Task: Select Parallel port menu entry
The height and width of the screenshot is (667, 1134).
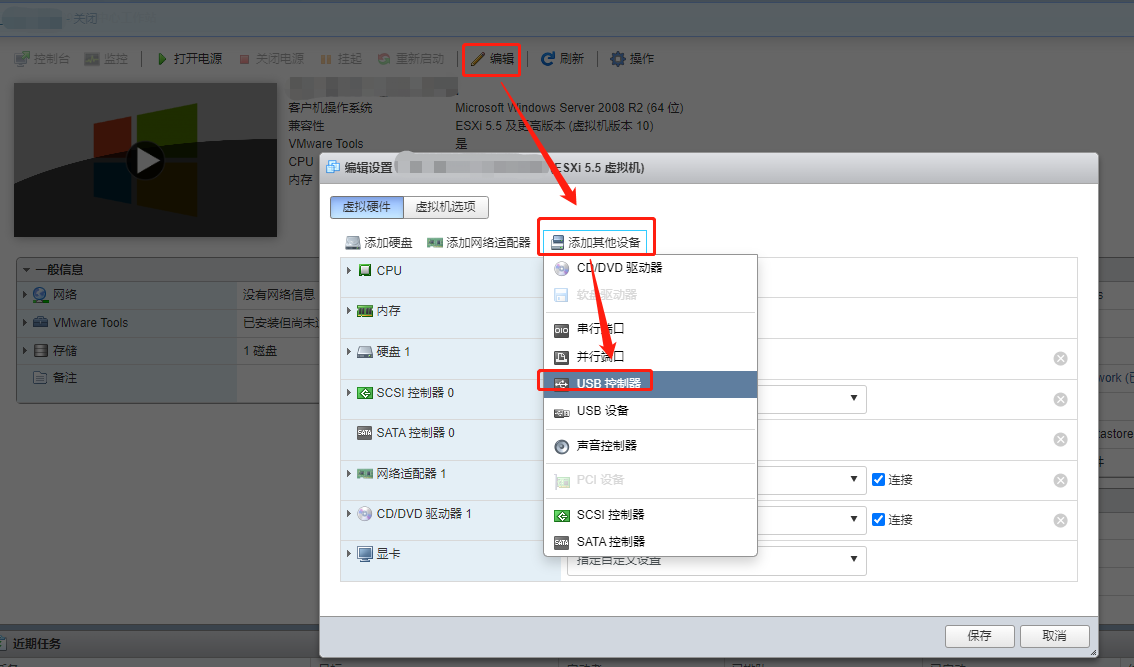Action: pos(650,357)
